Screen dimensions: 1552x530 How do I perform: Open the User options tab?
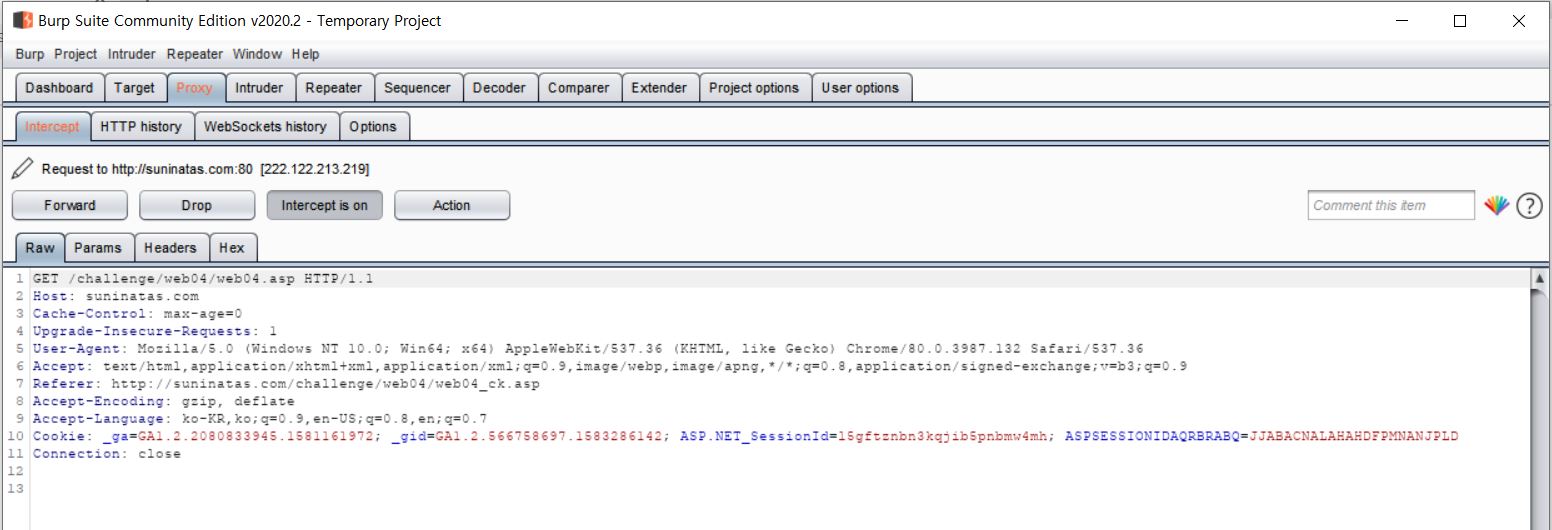coord(860,88)
